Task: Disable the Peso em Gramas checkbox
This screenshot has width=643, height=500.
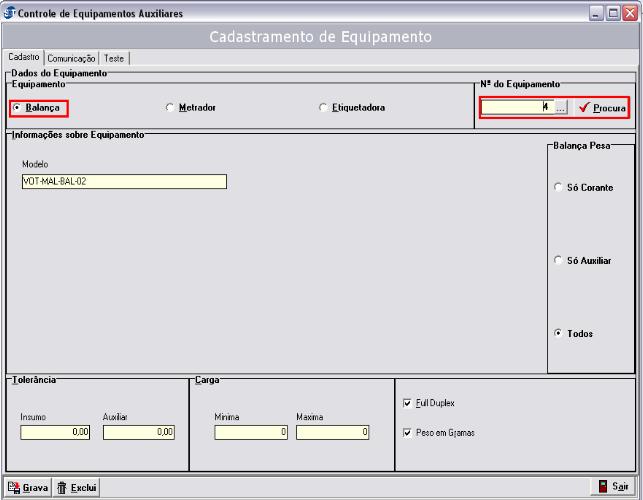Action: coord(406,433)
